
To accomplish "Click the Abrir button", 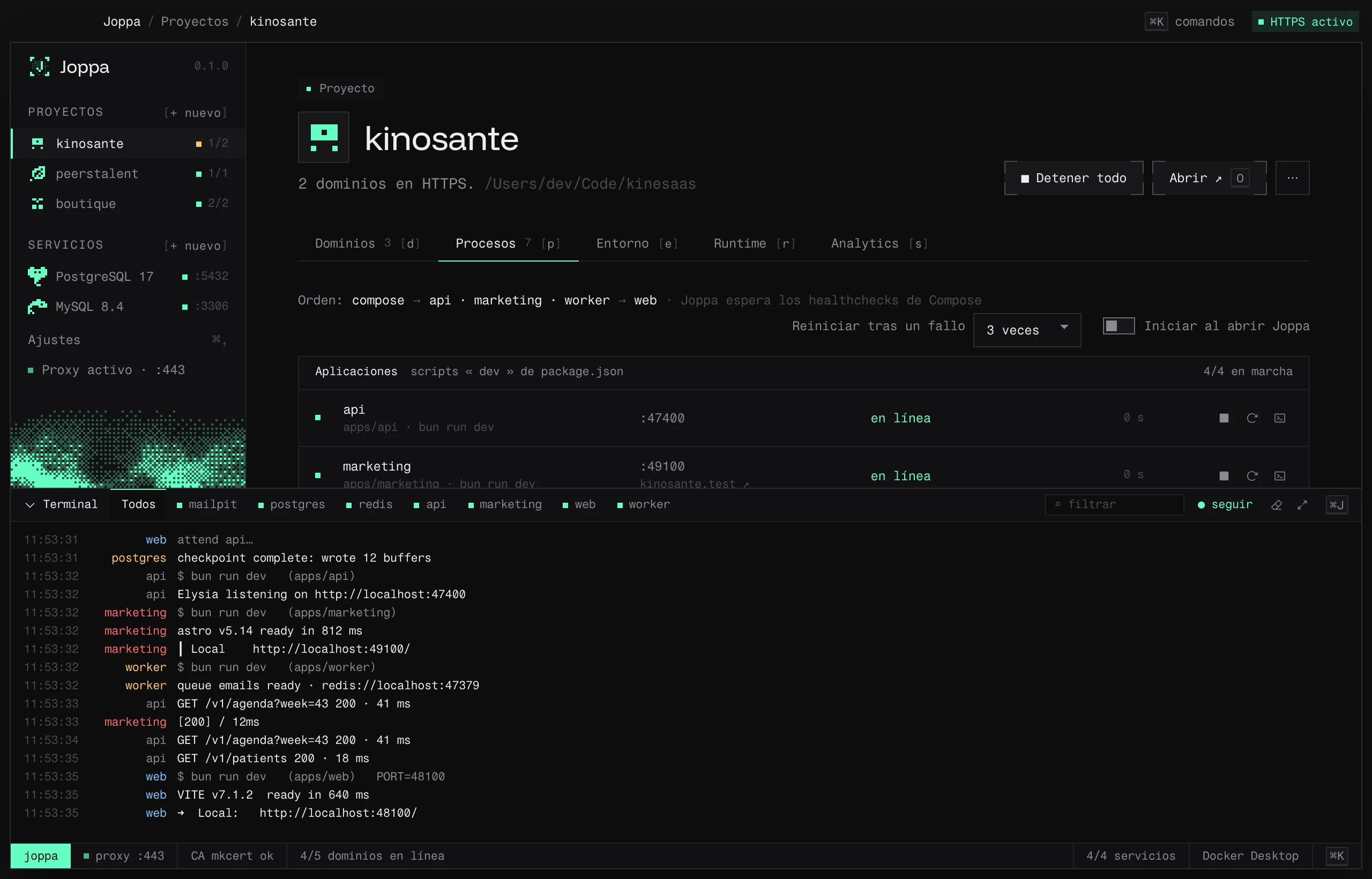I will click(1209, 178).
